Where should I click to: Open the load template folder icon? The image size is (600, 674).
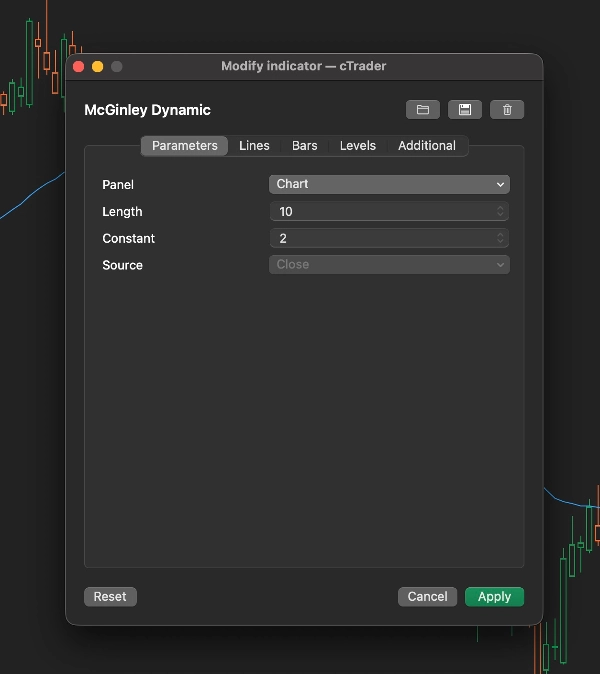[x=422, y=110]
